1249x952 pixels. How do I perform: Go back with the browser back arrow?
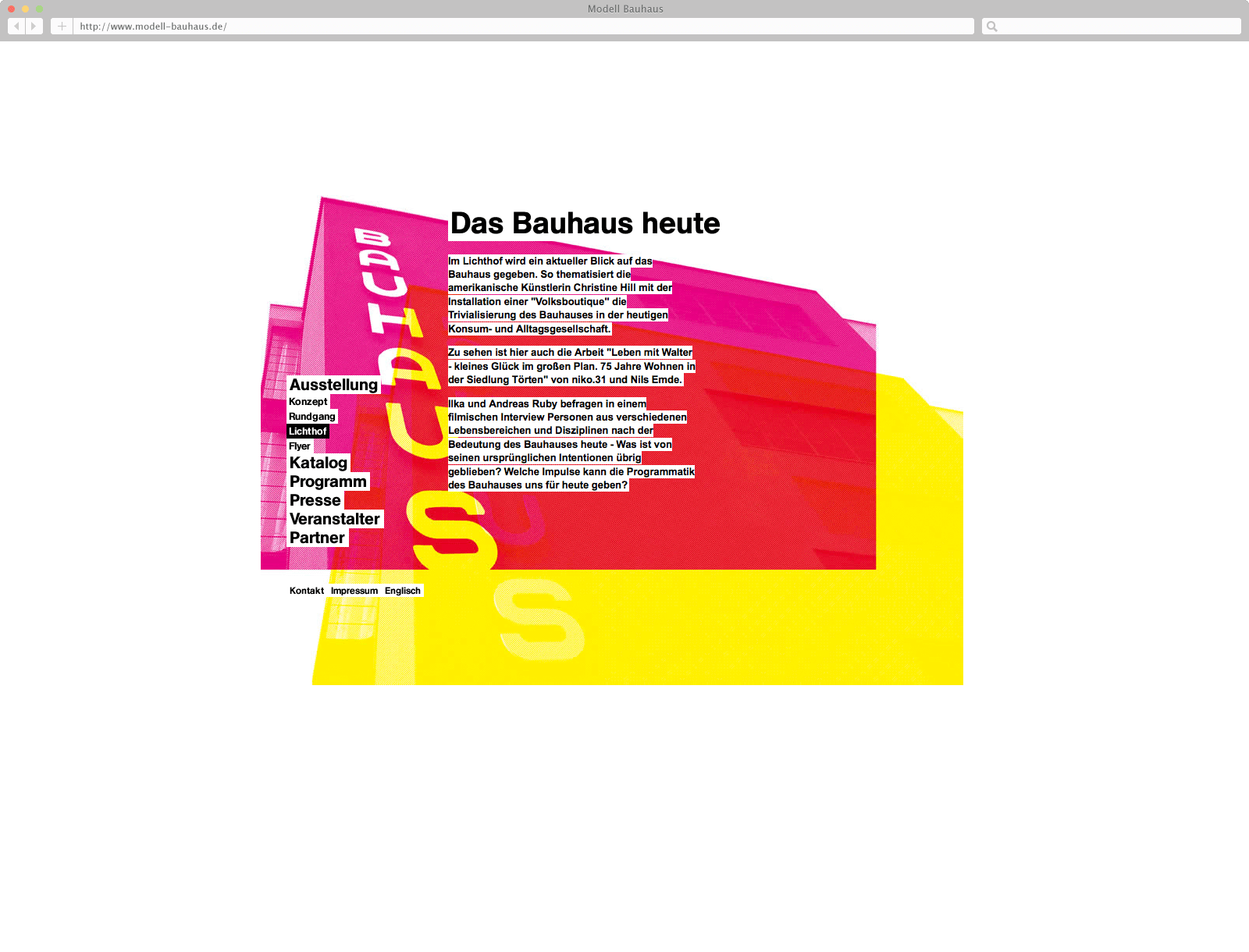pos(16,27)
